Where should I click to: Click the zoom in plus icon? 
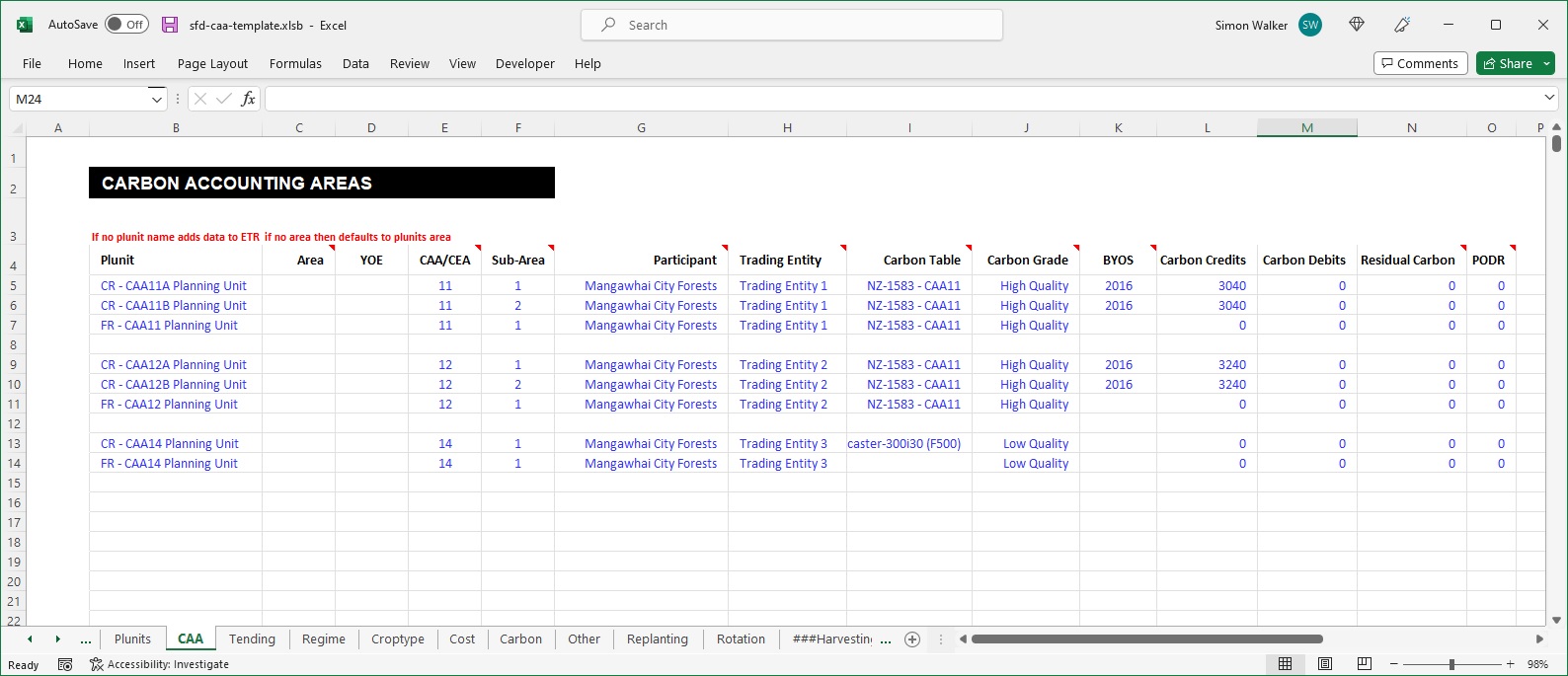[1510, 664]
